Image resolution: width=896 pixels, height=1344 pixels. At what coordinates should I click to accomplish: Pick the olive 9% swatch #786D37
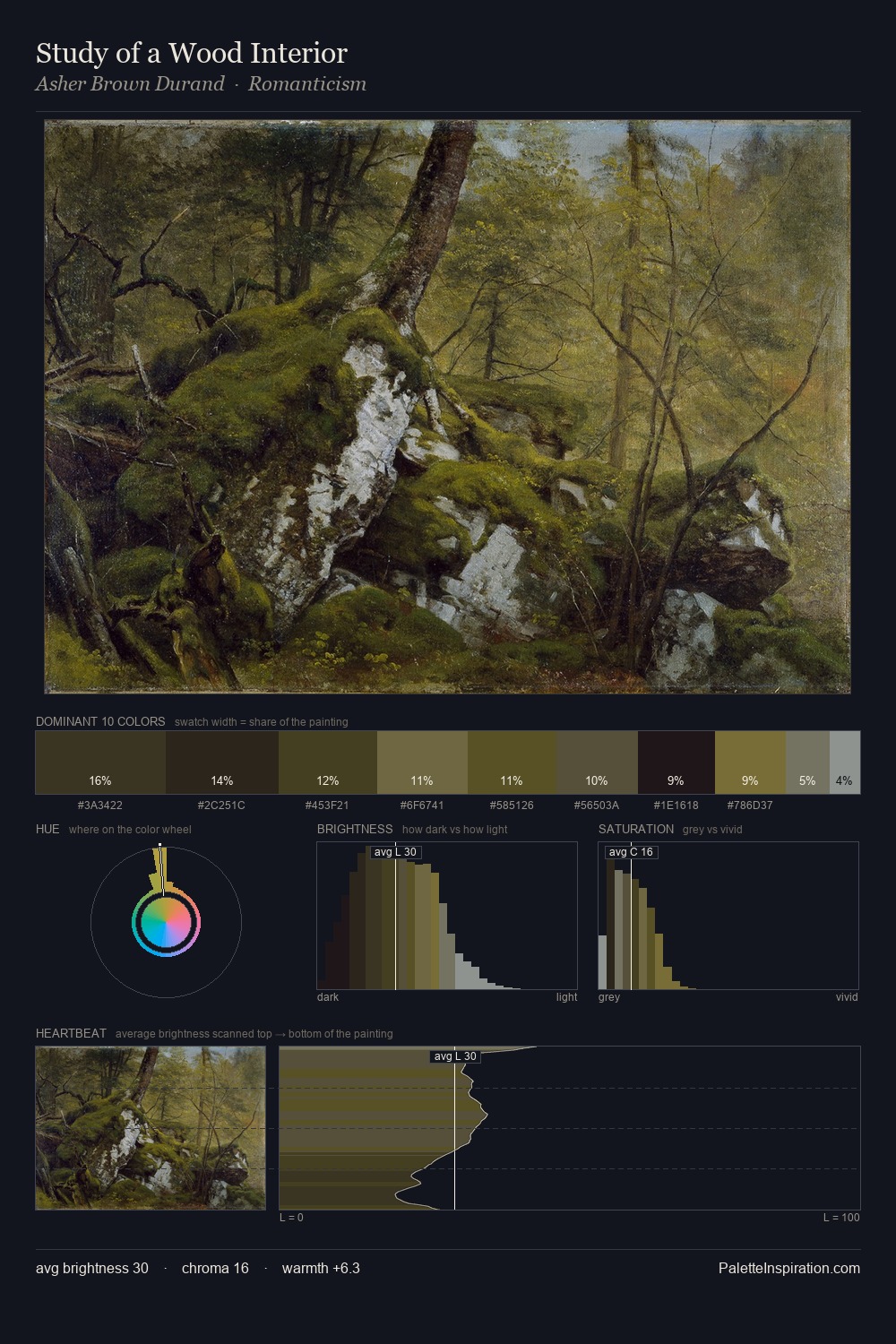(x=750, y=762)
